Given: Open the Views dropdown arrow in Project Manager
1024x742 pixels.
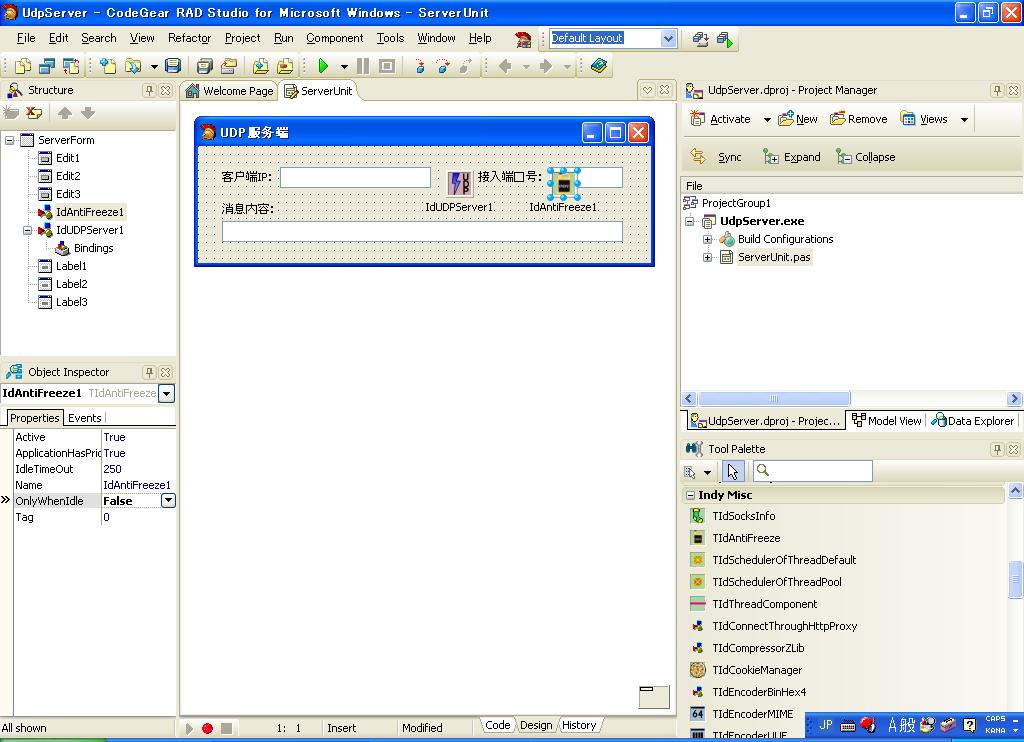Looking at the screenshot, I should pos(964,120).
